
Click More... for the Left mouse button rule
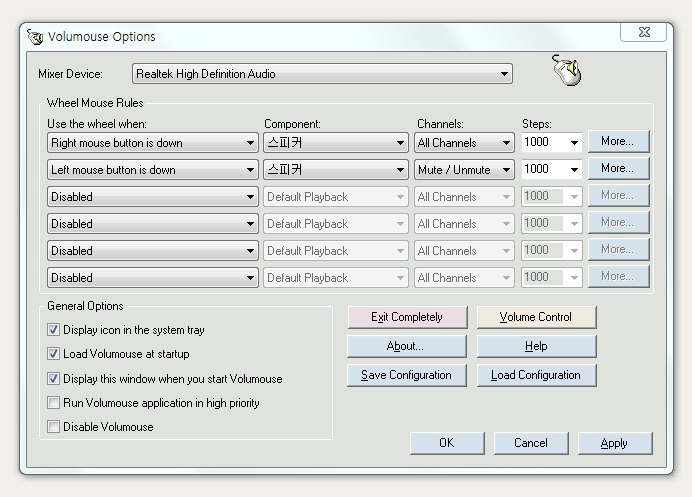[618, 168]
